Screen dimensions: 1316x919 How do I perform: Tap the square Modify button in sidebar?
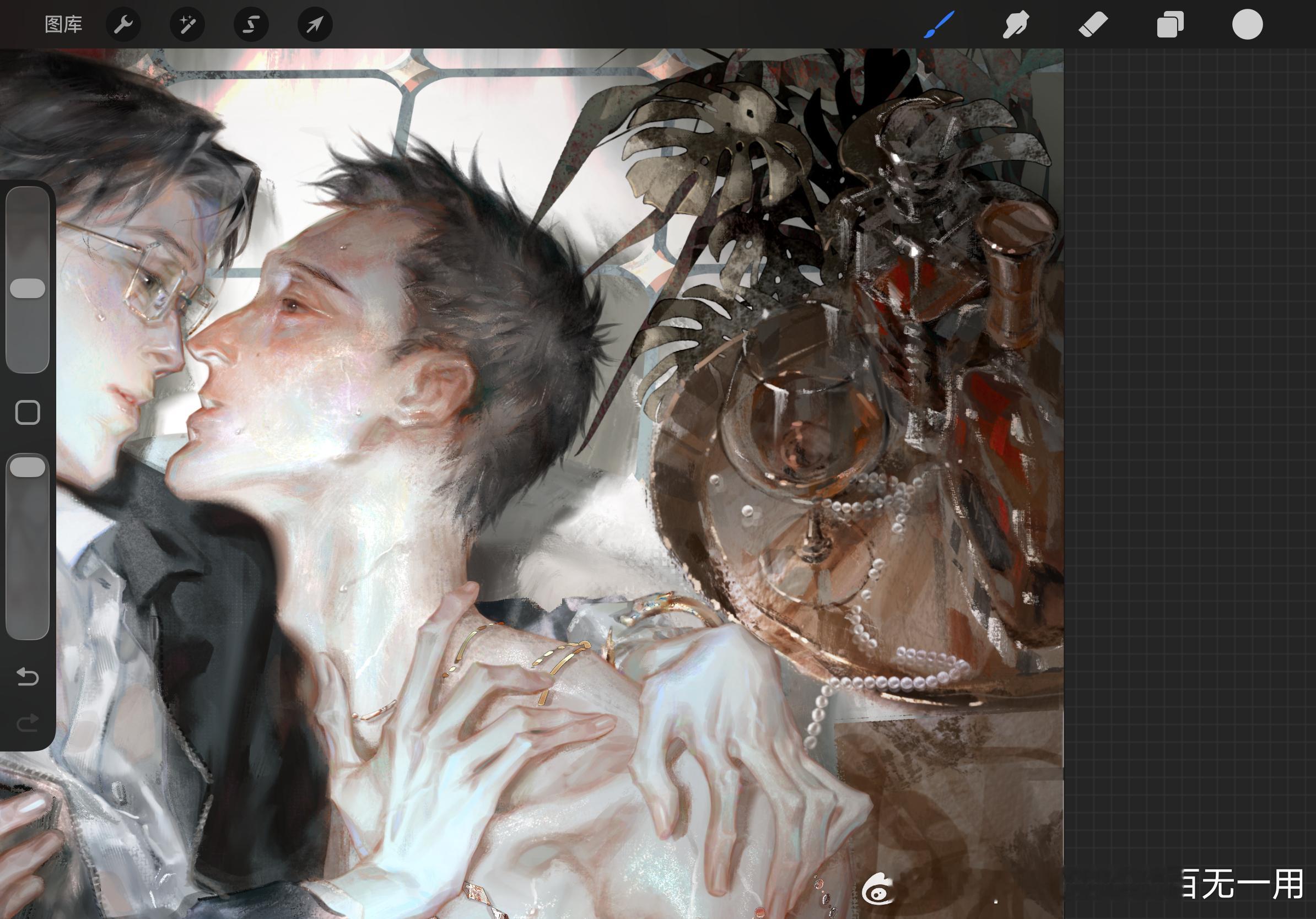pyautogui.click(x=28, y=413)
